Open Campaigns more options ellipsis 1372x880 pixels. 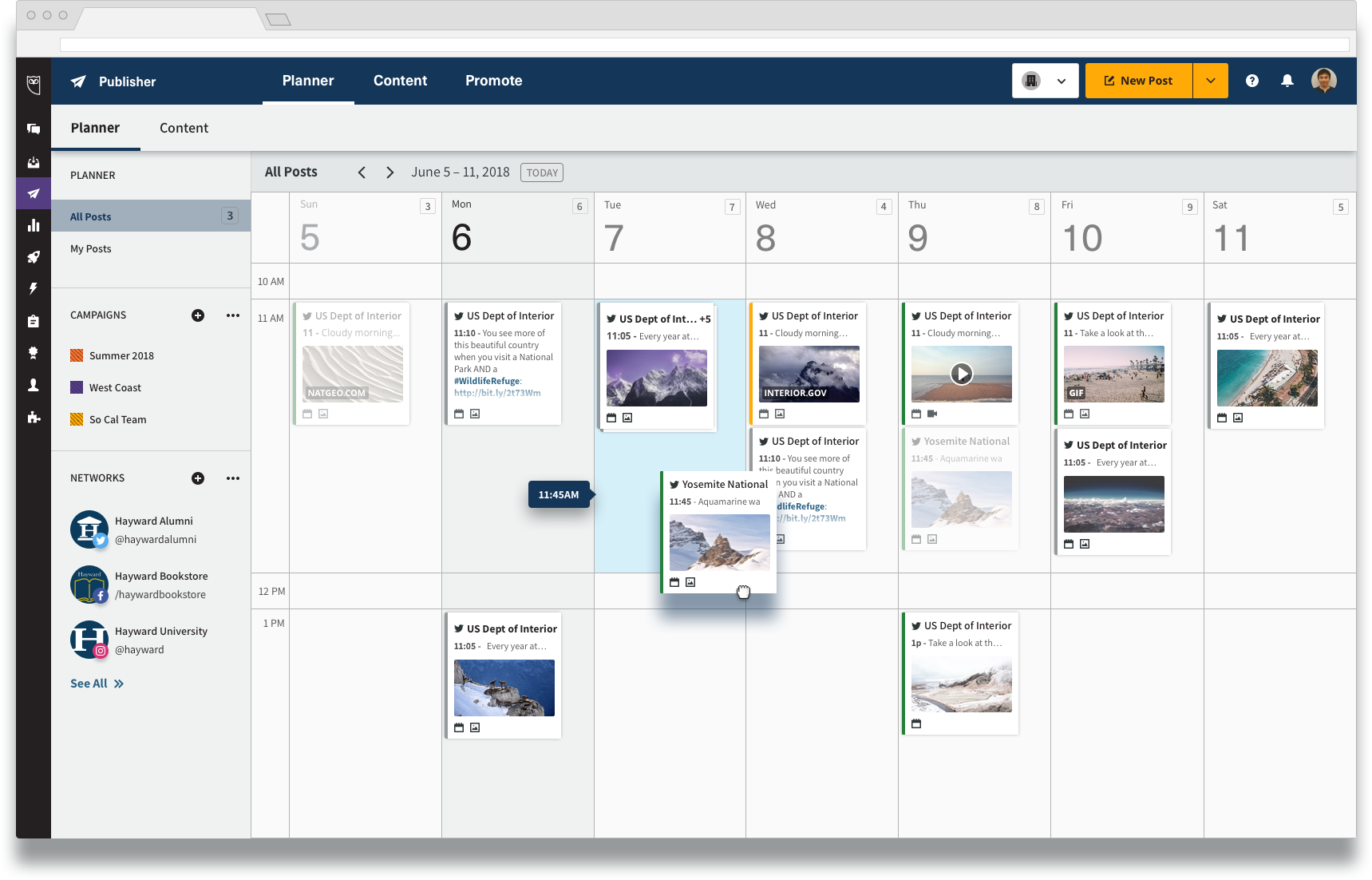point(233,315)
